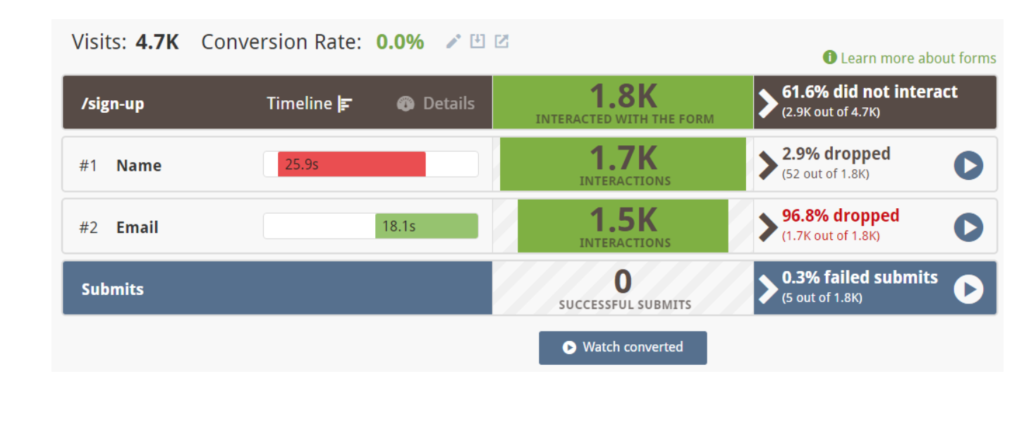Screen dimensions: 1024x429
Task: Expand the 2.9% dropped chevron
Action: click(768, 165)
